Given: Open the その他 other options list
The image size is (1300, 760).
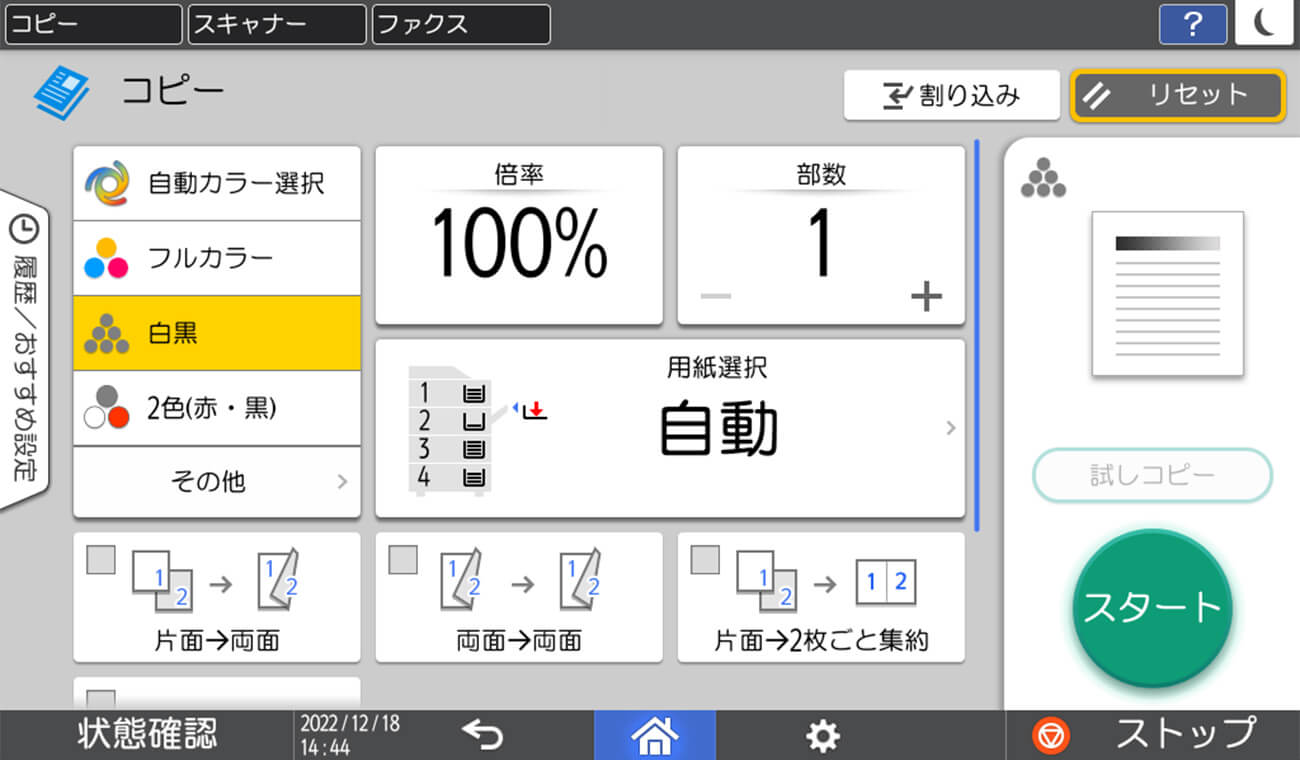Looking at the screenshot, I should click(216, 483).
